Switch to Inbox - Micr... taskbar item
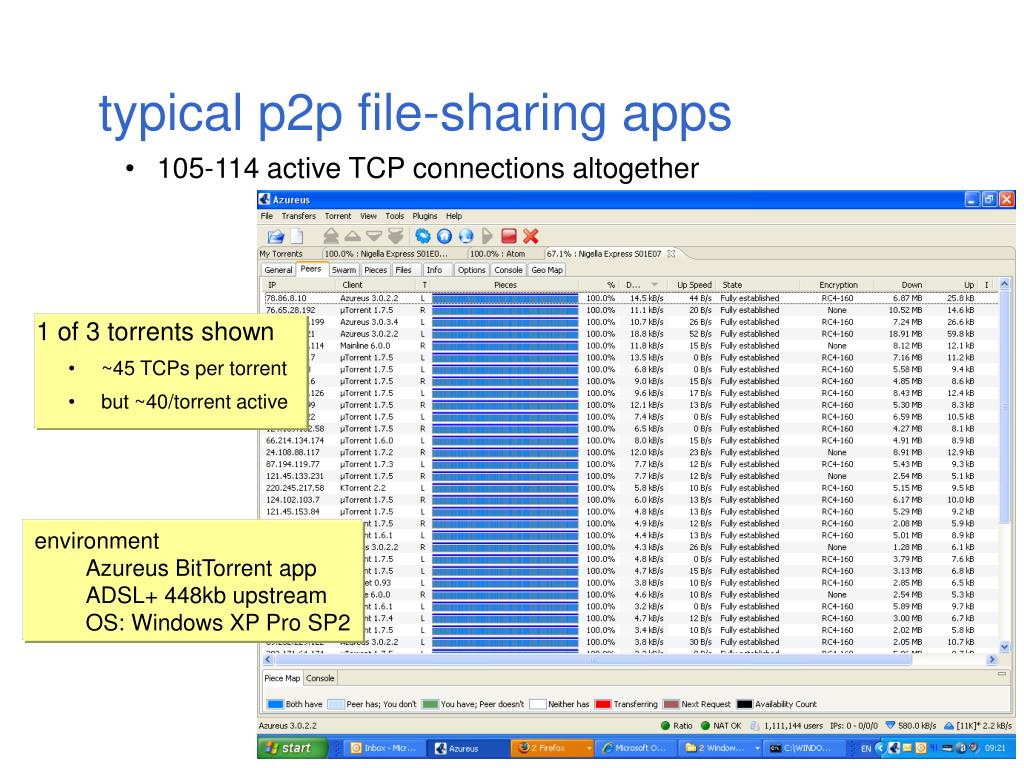Image resolution: width=1024 pixels, height=768 pixels. point(384,748)
